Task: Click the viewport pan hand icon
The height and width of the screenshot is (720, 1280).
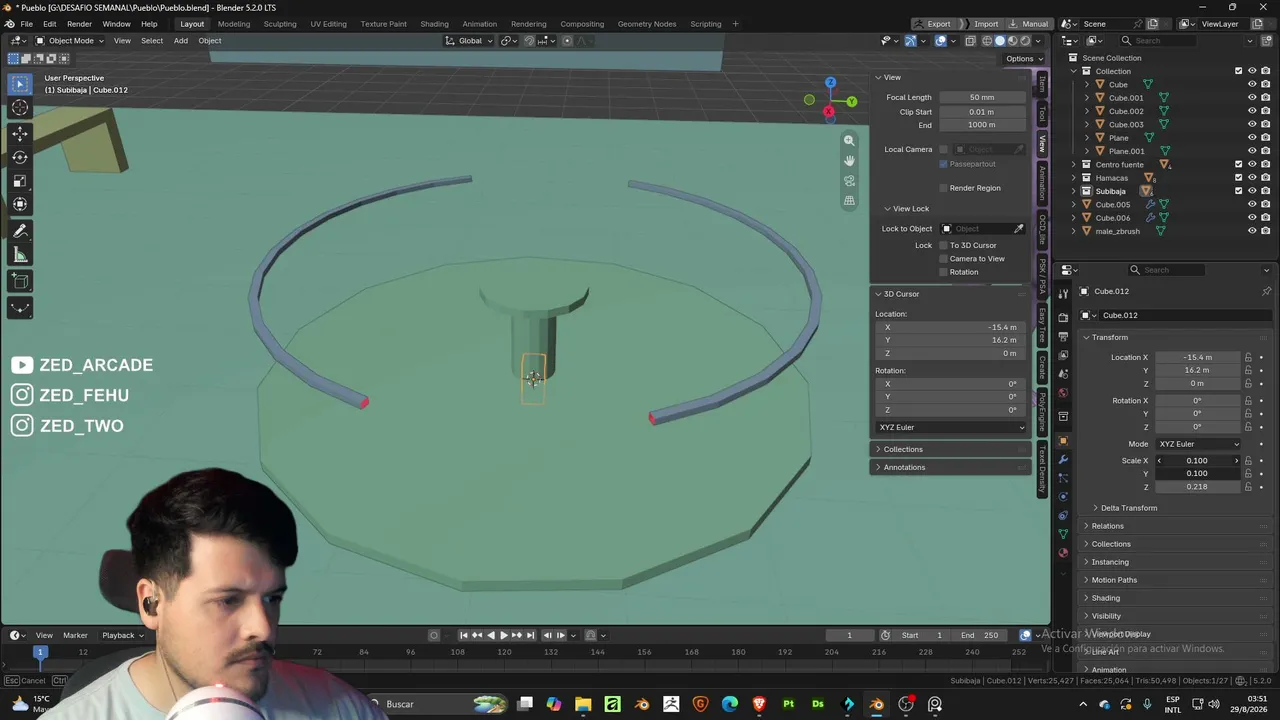Action: click(849, 161)
